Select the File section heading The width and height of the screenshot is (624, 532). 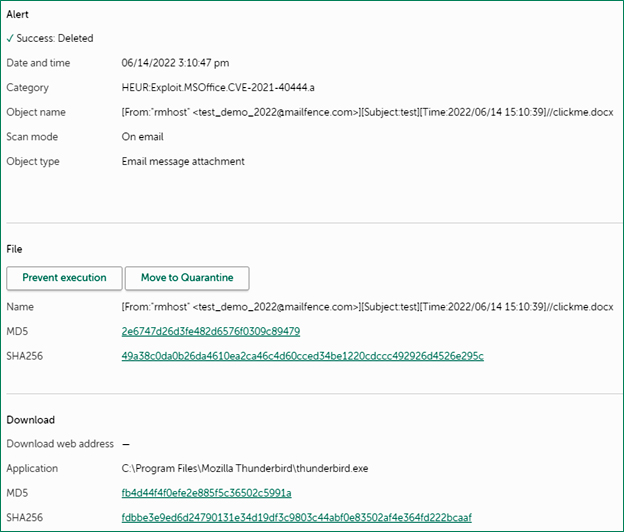14,249
